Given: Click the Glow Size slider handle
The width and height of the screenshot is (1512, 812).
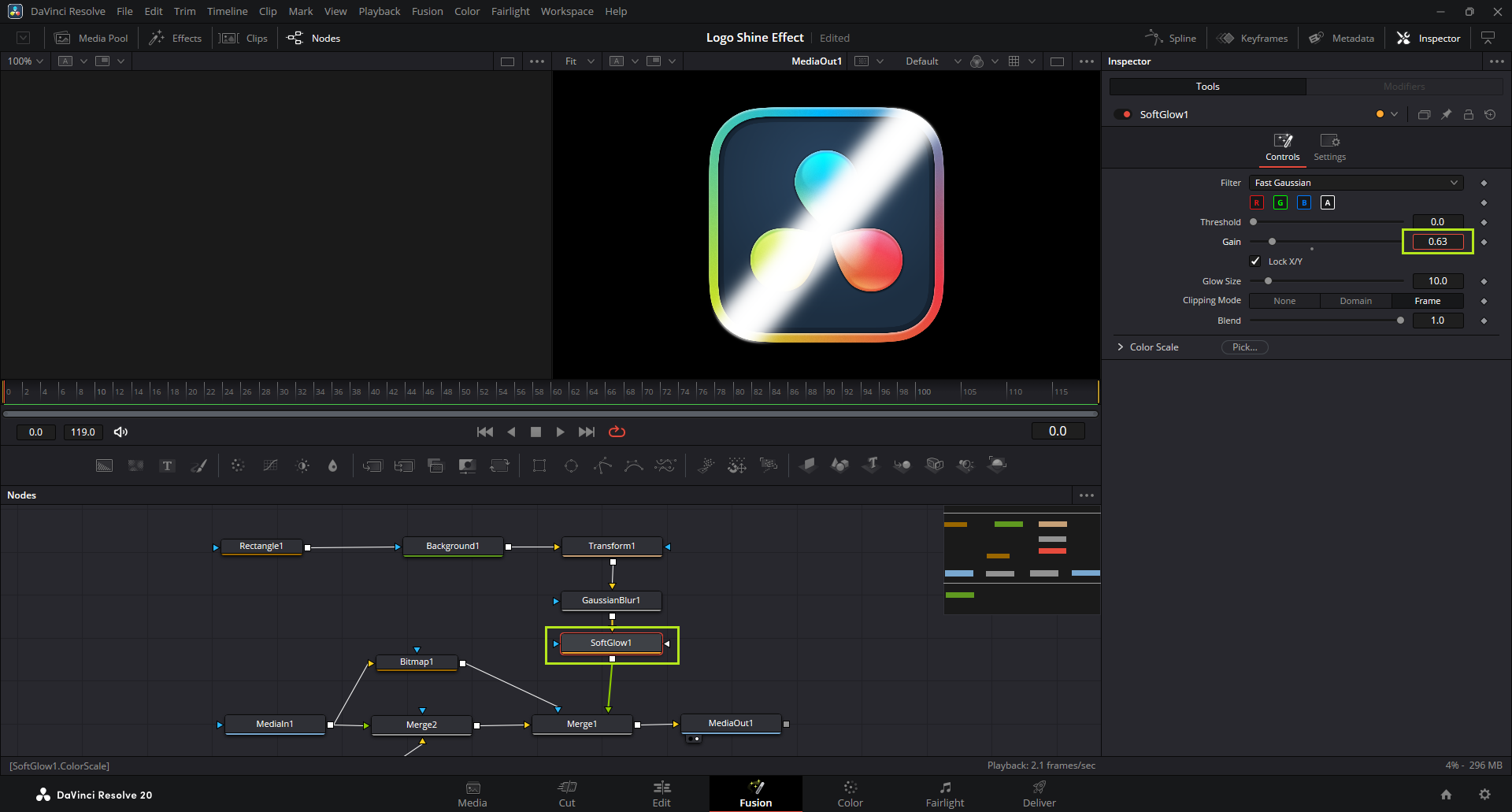Looking at the screenshot, I should [x=1268, y=281].
